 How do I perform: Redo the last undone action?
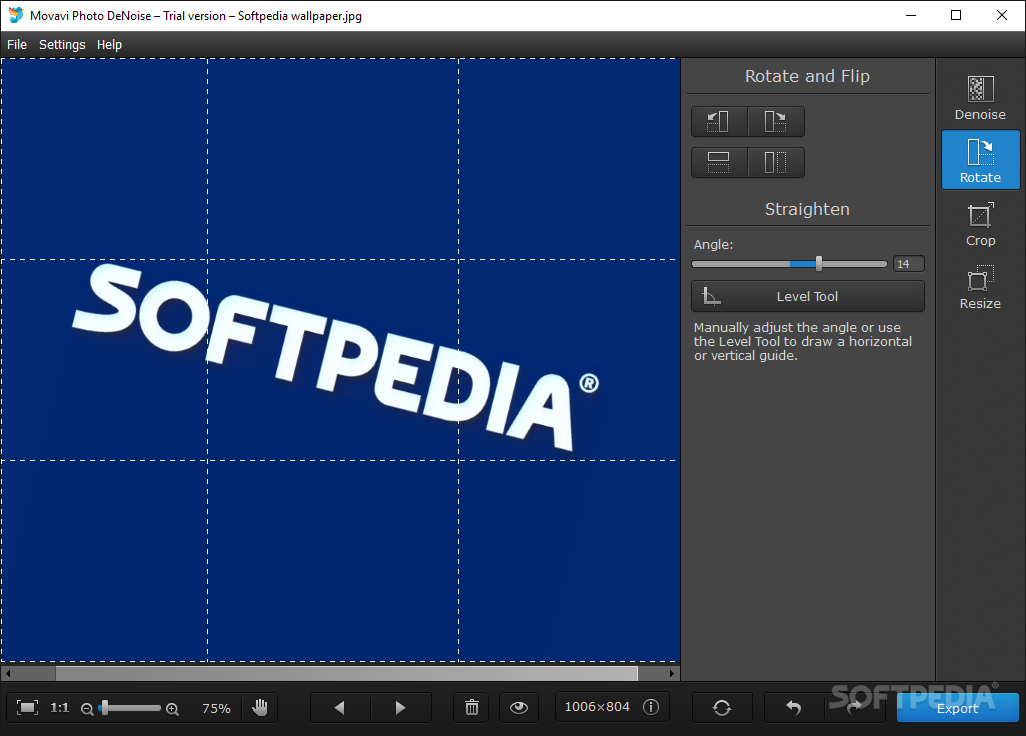855,707
